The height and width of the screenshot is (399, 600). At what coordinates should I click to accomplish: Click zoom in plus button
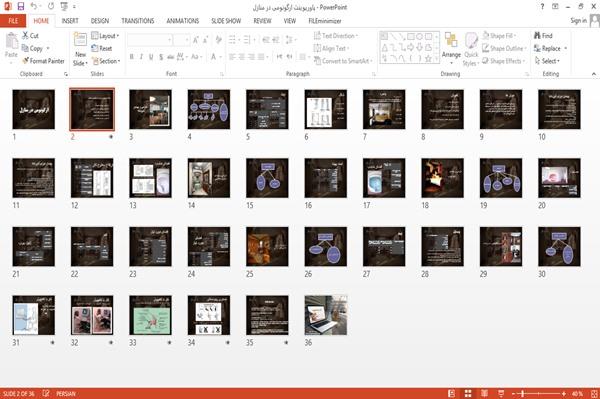point(564,393)
